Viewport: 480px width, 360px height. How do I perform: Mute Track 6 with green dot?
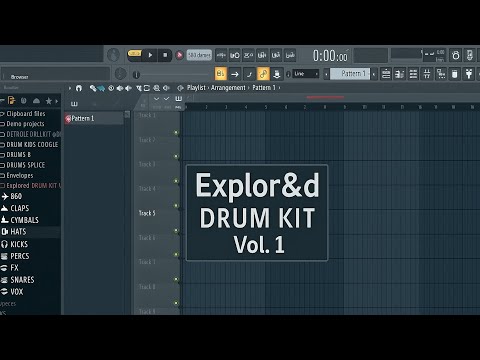click(x=176, y=255)
